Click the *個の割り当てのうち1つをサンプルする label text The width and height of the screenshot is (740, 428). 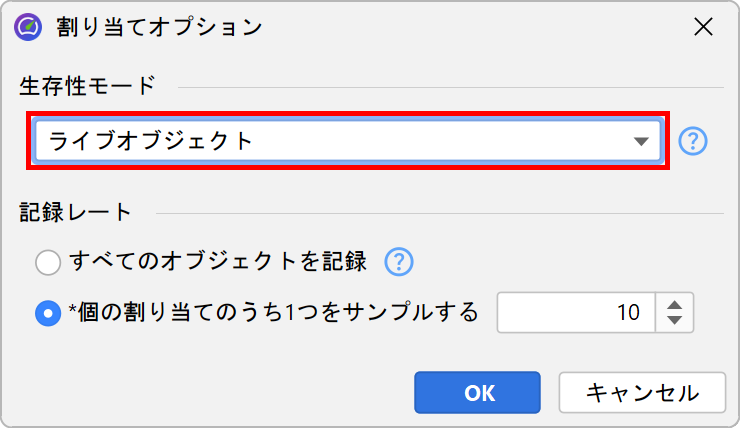coord(273,312)
